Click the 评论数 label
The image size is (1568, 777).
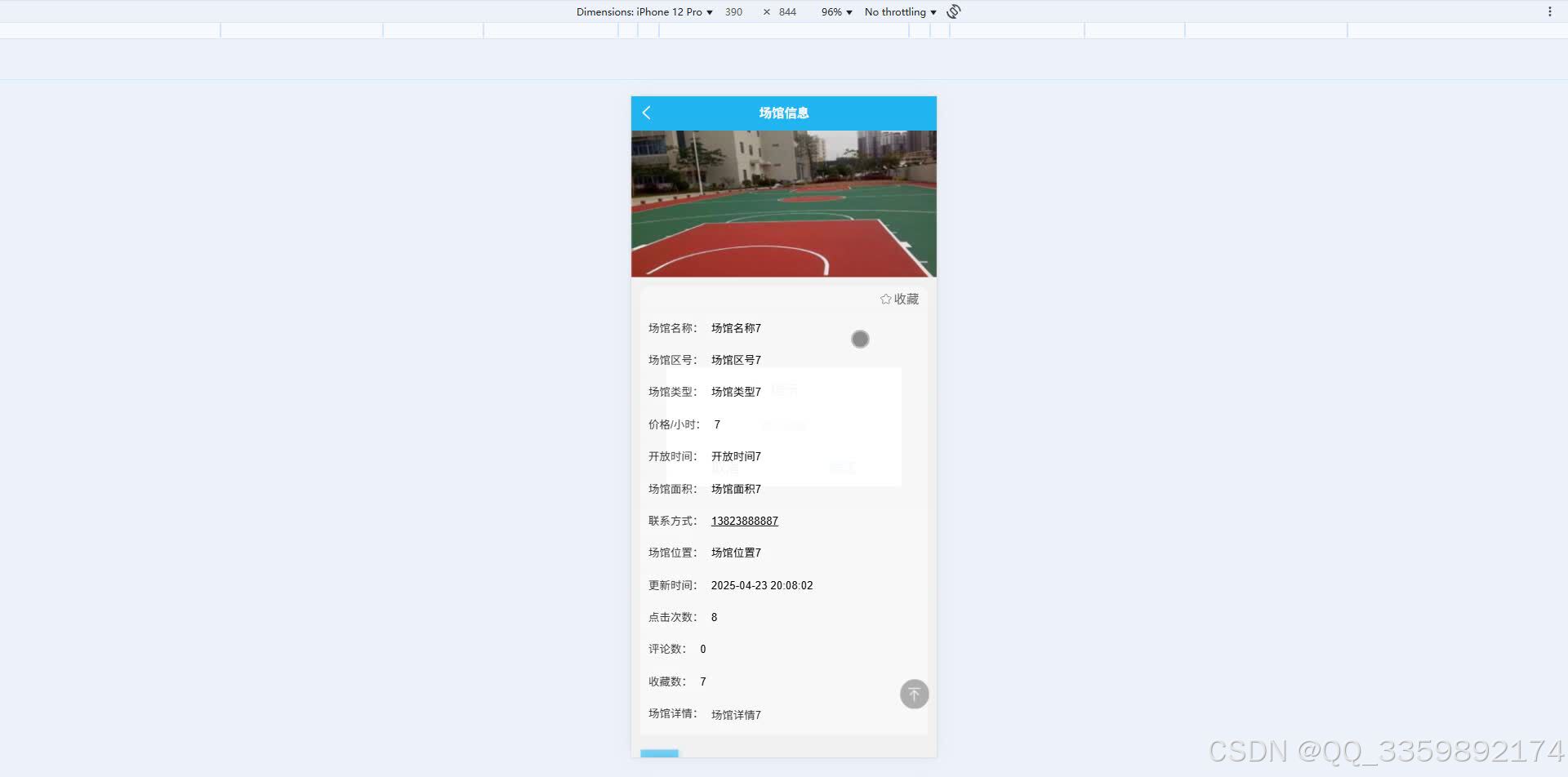(667, 649)
